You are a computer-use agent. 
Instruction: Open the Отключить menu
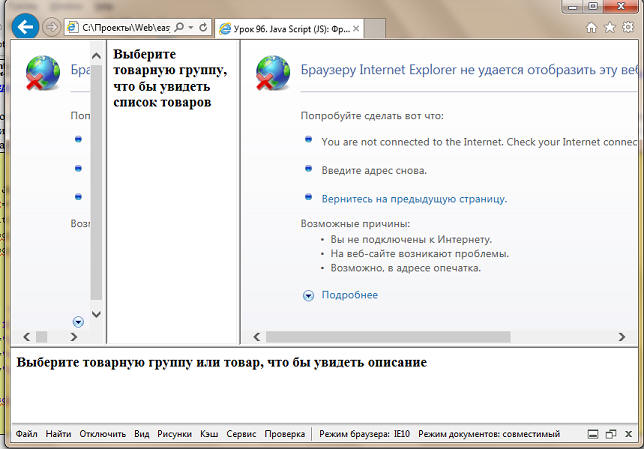(103, 434)
